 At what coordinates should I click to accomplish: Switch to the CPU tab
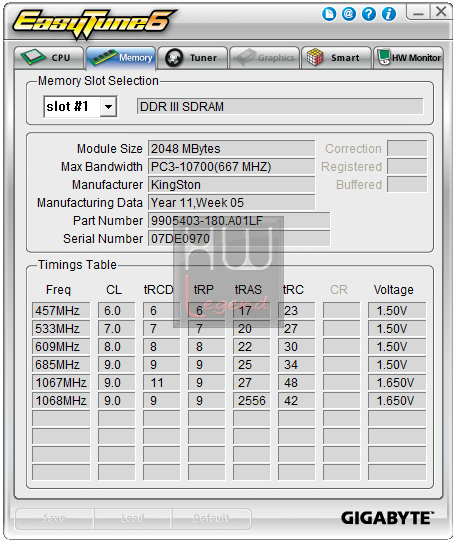49,58
